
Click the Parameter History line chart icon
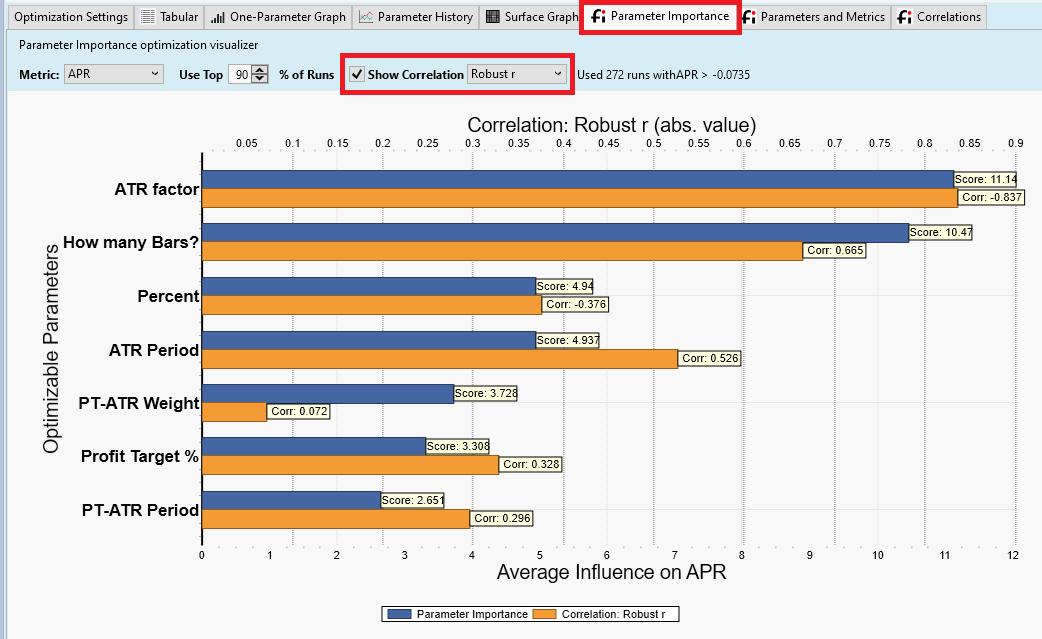(x=366, y=17)
